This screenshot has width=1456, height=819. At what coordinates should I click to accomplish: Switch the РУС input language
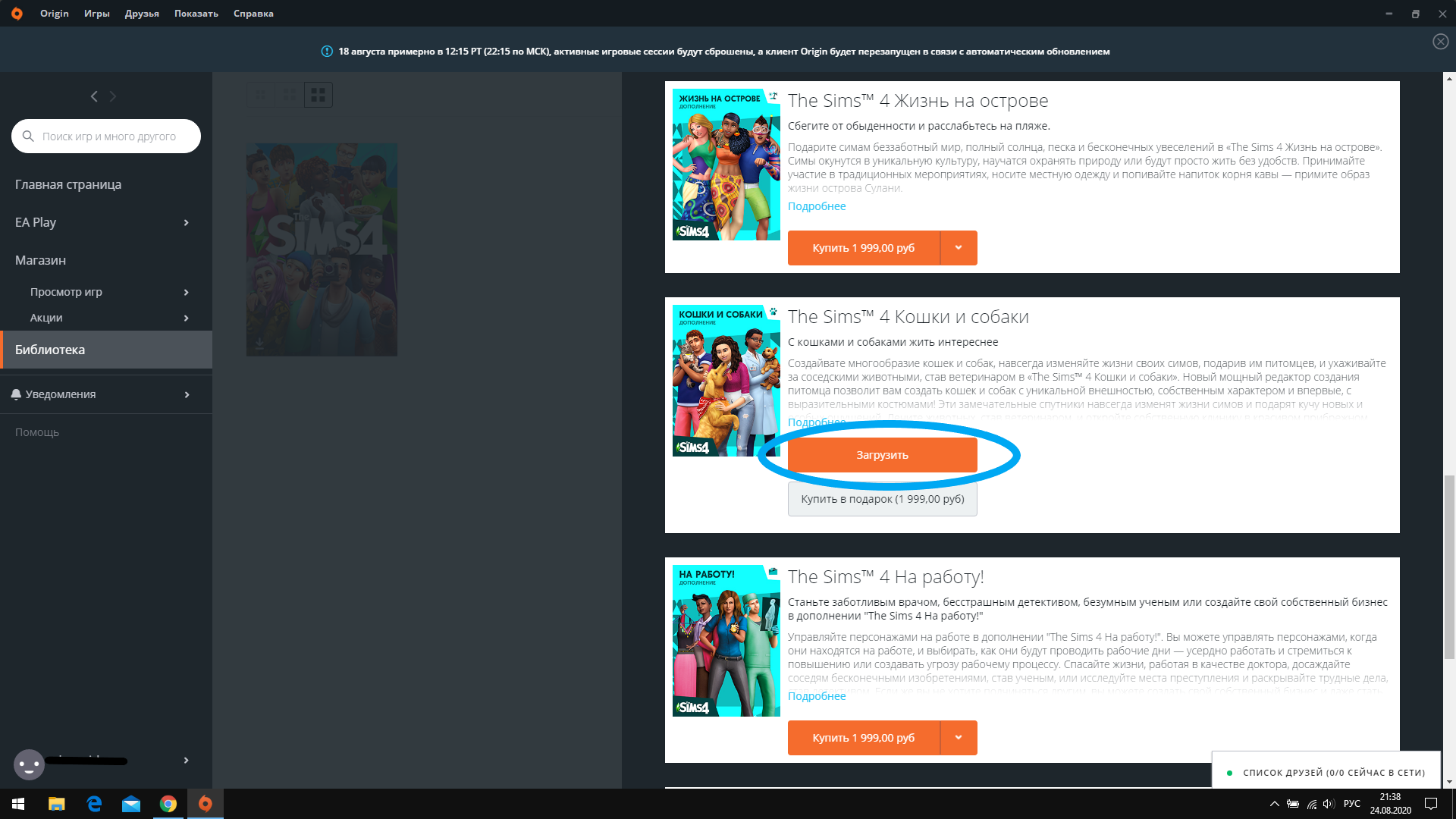[1351, 804]
